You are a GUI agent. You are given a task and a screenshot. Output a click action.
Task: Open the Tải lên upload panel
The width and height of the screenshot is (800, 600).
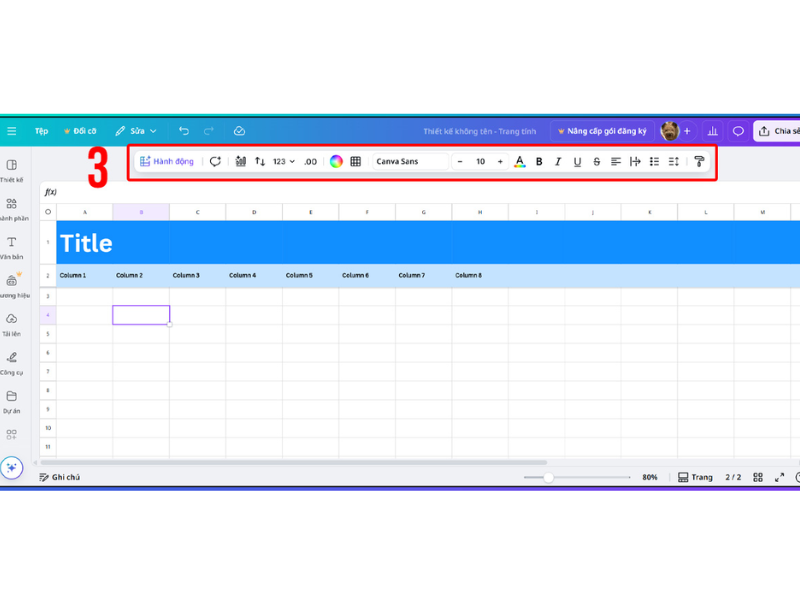tap(11, 324)
